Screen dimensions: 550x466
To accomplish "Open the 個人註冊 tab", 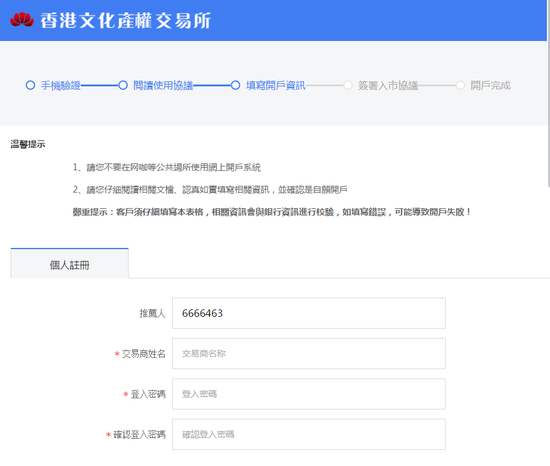I will [69, 264].
